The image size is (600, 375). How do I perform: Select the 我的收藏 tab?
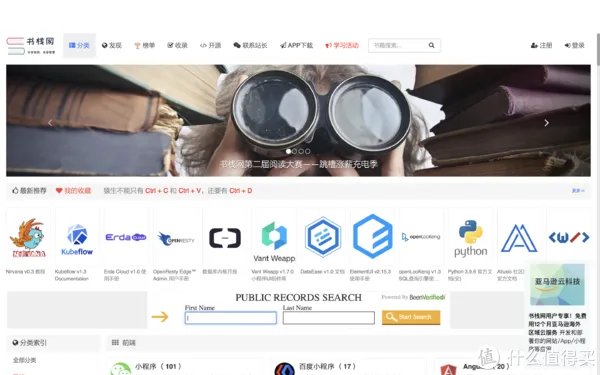[73, 191]
